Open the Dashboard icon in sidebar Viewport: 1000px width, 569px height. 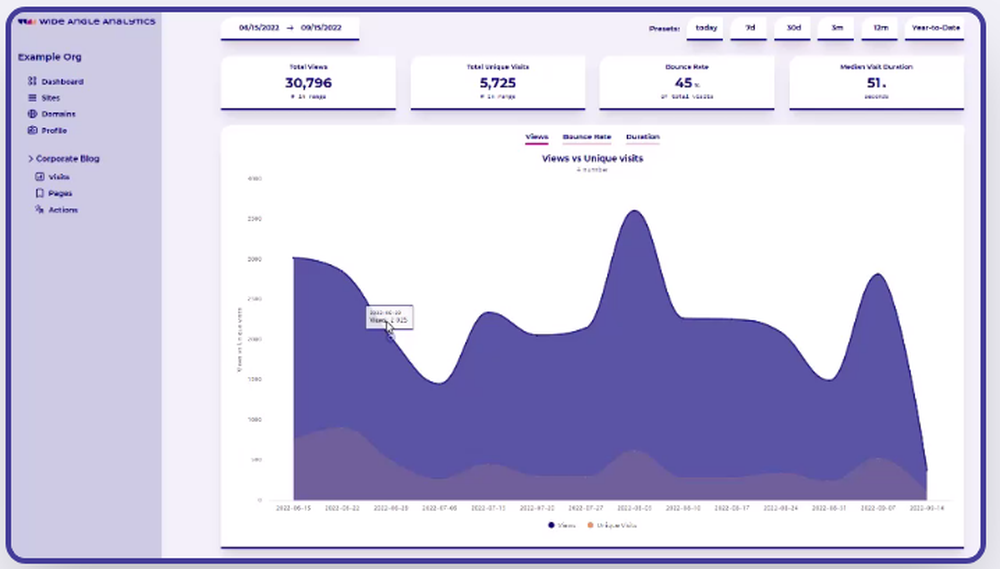pyautogui.click(x=32, y=81)
